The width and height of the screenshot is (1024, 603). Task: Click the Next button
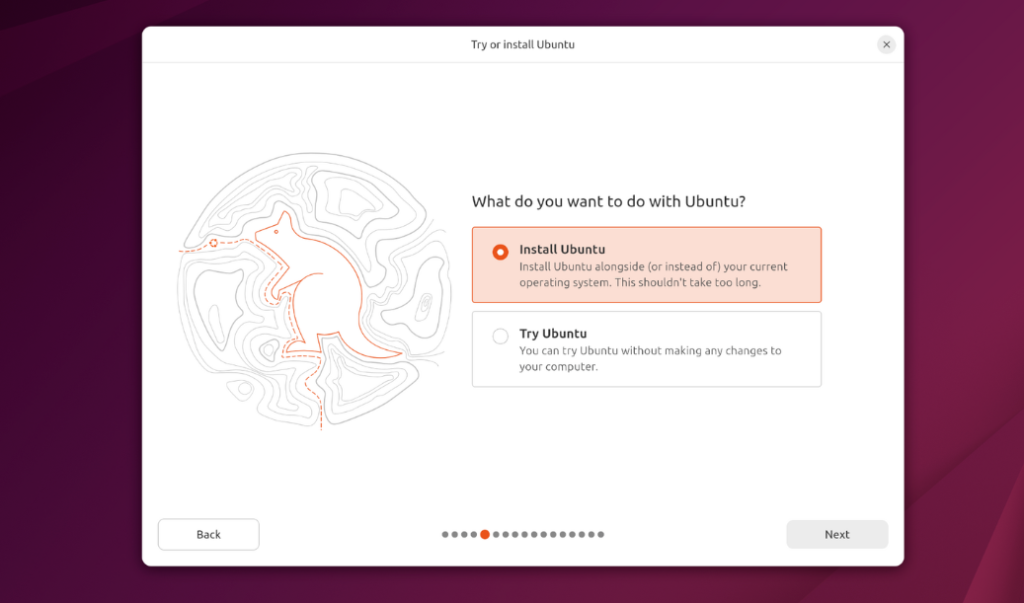pyautogui.click(x=837, y=534)
